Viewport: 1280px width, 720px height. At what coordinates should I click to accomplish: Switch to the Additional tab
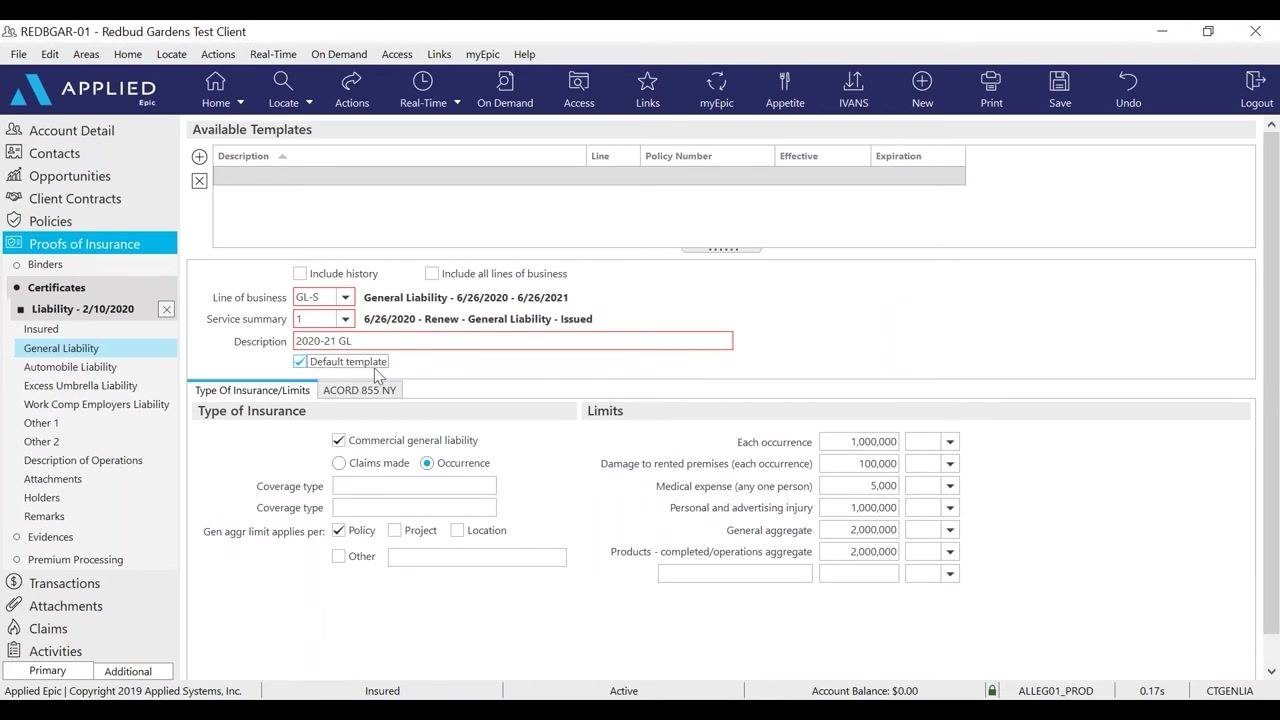128,671
